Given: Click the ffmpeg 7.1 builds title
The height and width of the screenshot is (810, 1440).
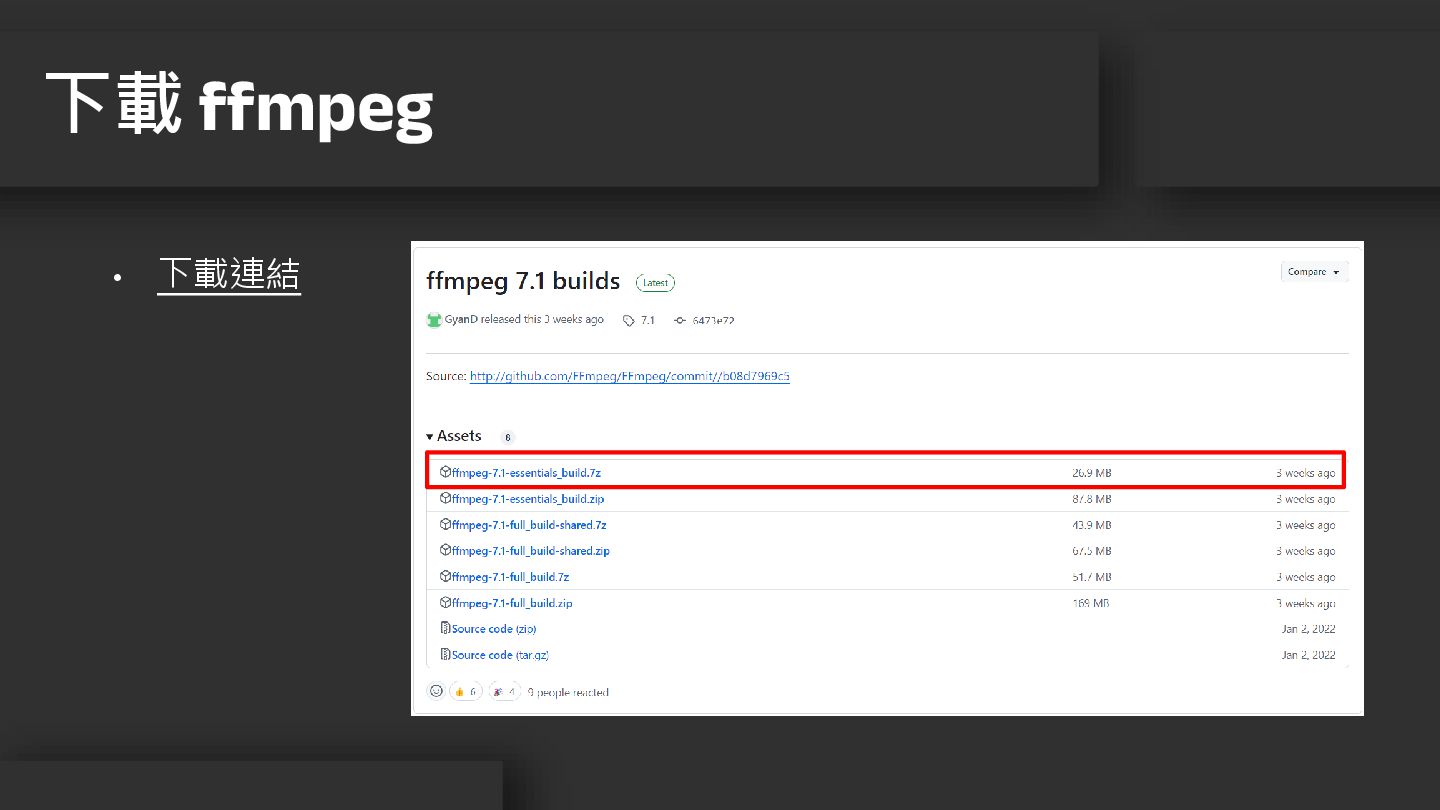Looking at the screenshot, I should (523, 282).
